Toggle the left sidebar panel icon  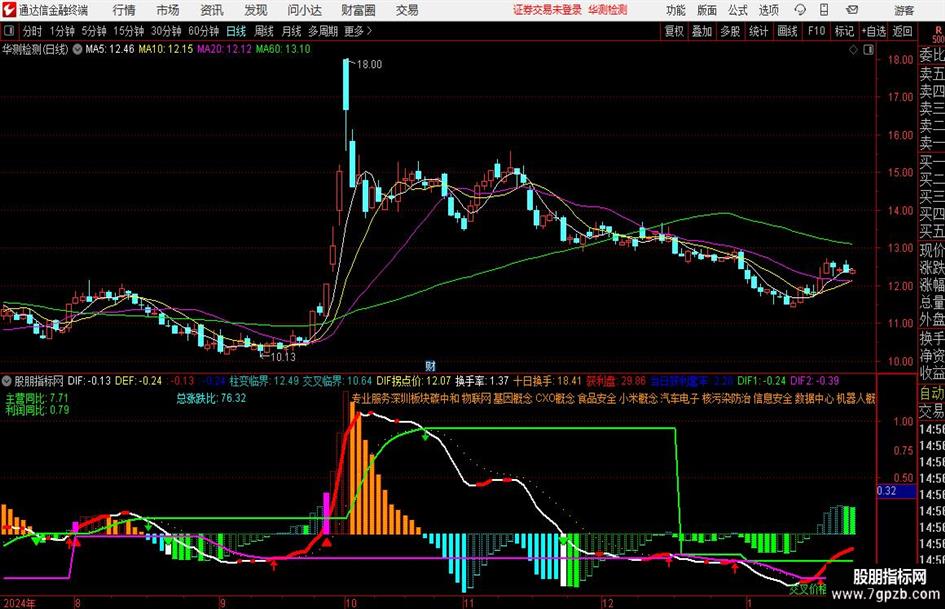click(9, 31)
